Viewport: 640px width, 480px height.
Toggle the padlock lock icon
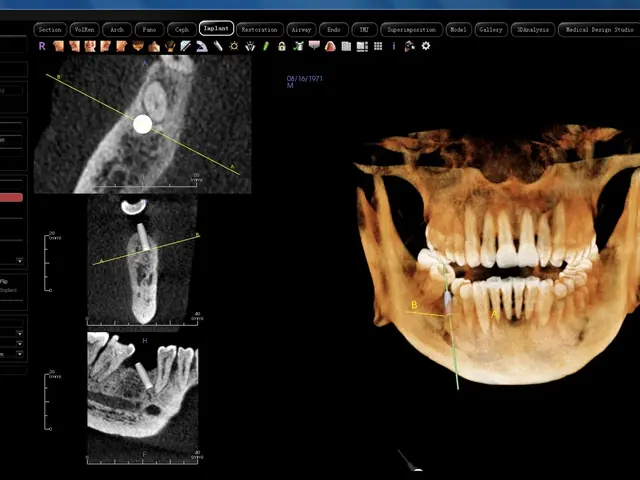click(x=282, y=46)
